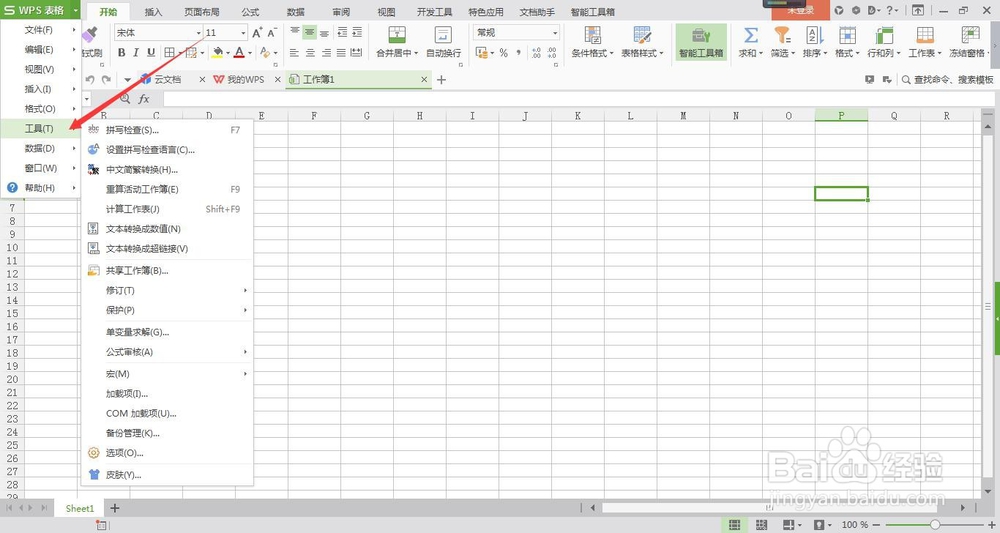Select 文本转换成数值(N) item
Viewport: 1000px width, 533px height.
pyautogui.click(x=167, y=229)
